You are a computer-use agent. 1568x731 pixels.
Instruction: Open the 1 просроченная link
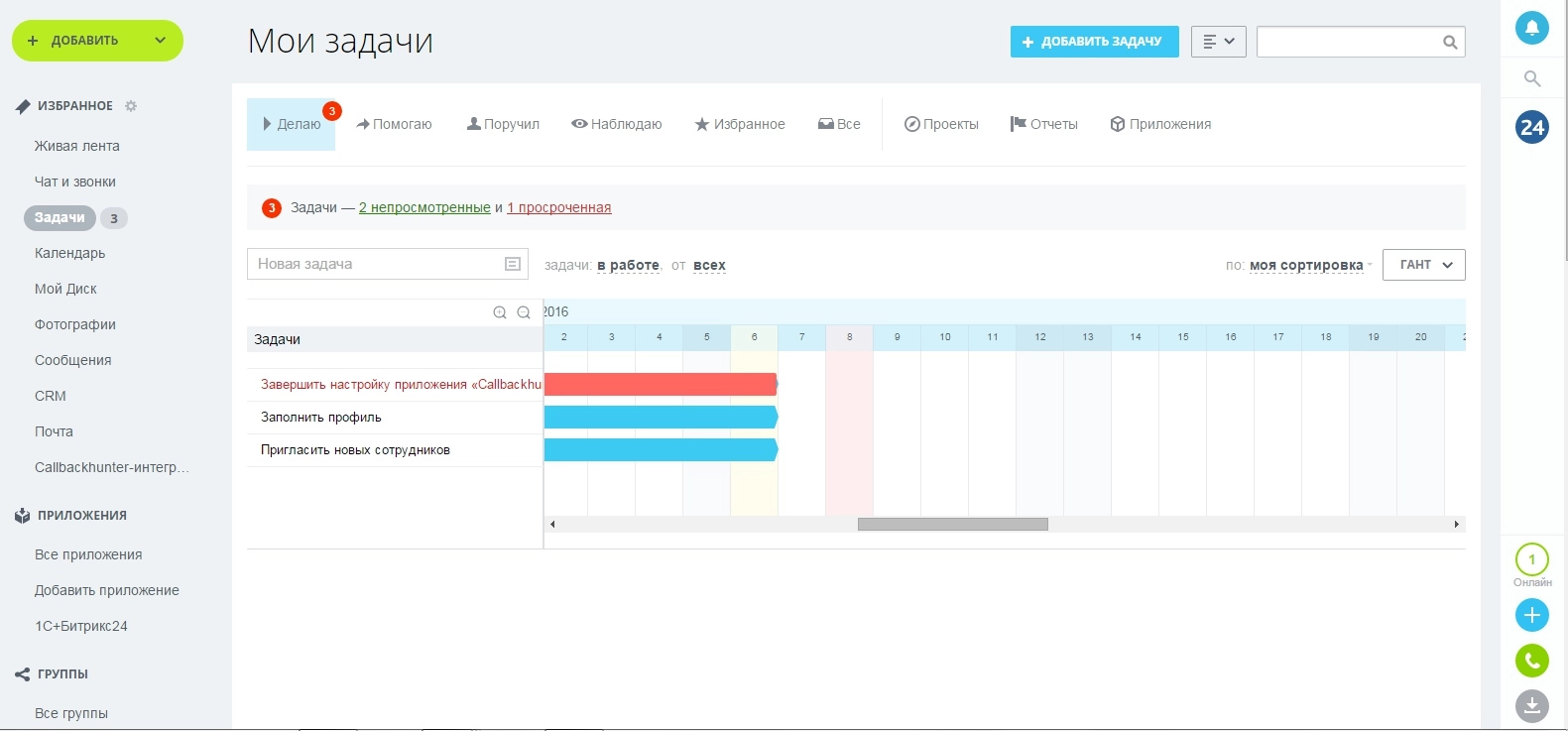coord(558,207)
